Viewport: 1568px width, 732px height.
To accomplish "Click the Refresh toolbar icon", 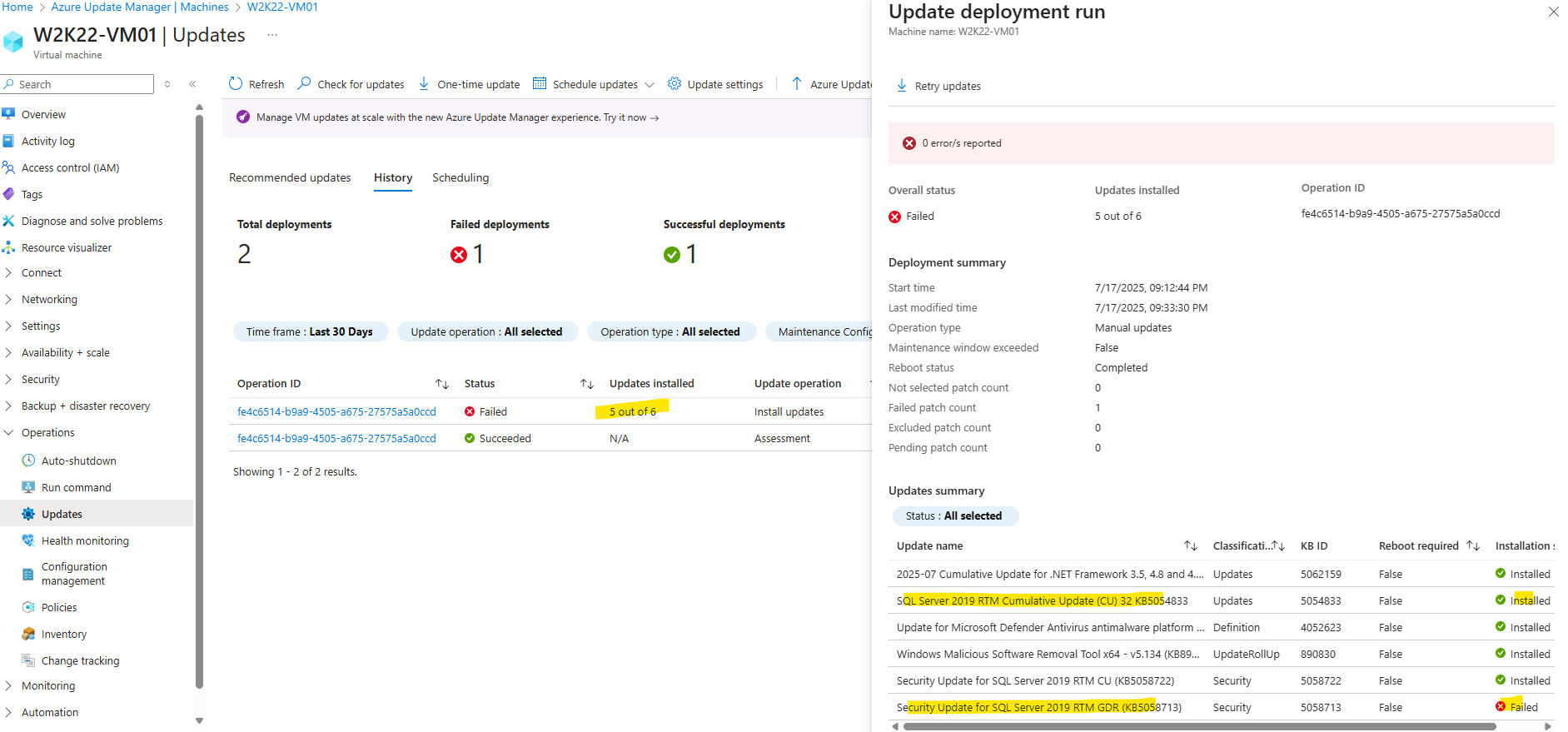I will [236, 83].
